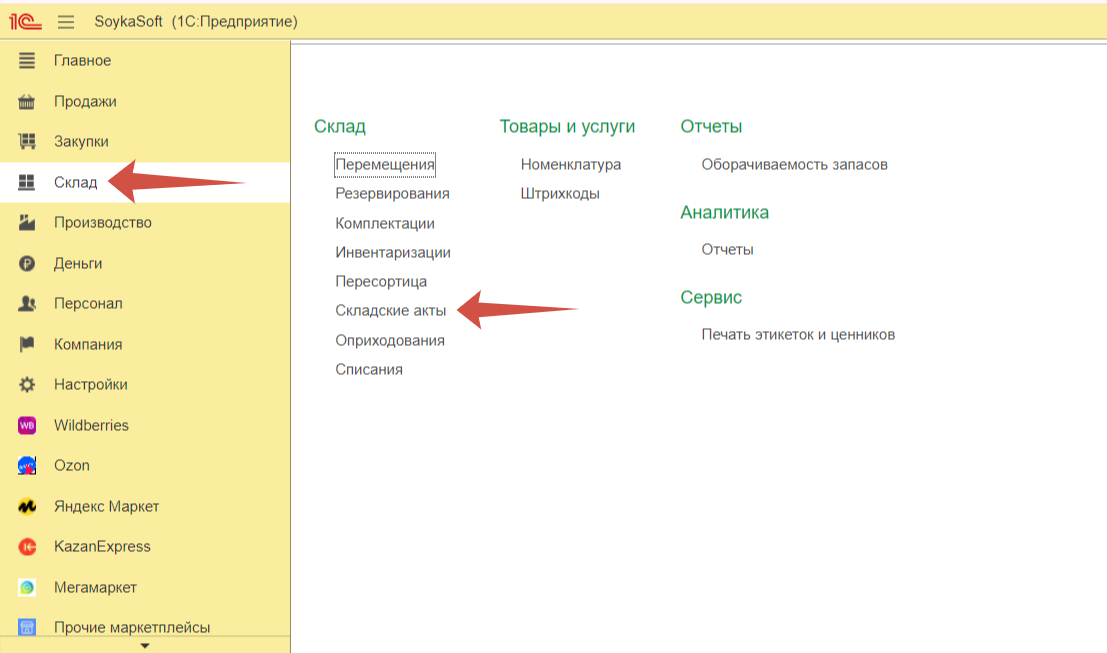
Task: Open the Персонал section
Action: click(x=145, y=304)
